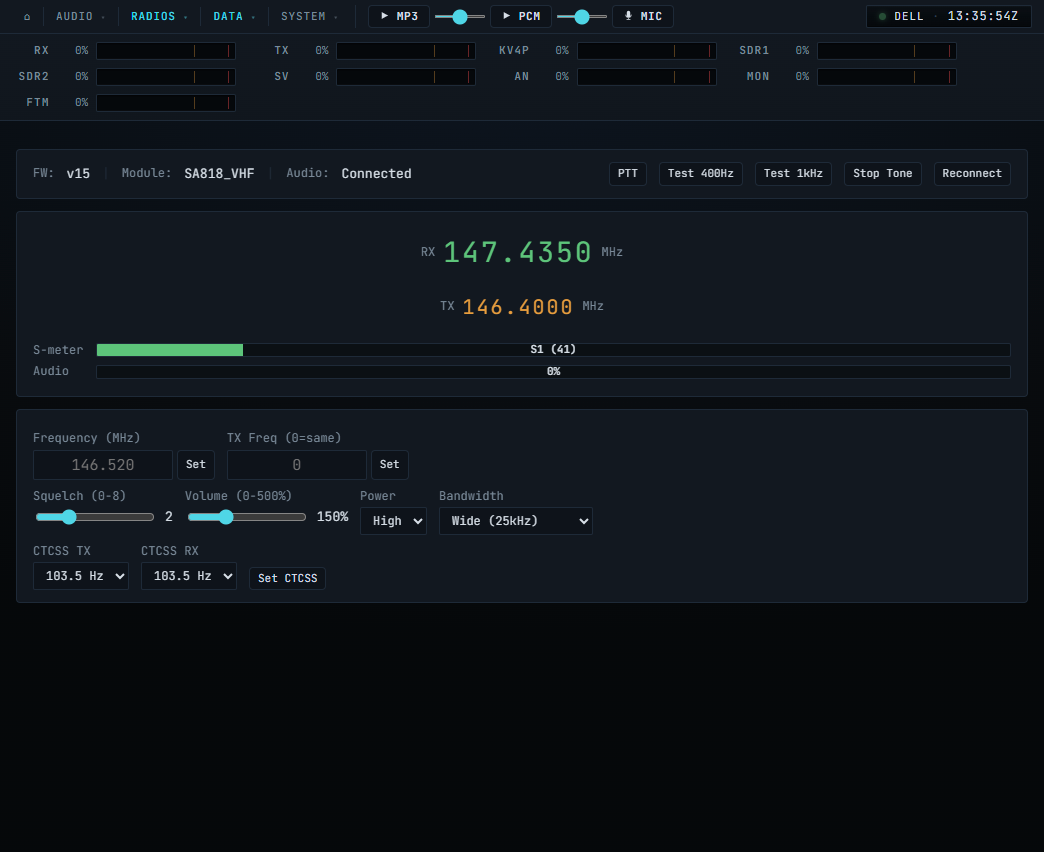Click the 150% volume value
Viewport: 1044px width, 852px height.
[332, 517]
